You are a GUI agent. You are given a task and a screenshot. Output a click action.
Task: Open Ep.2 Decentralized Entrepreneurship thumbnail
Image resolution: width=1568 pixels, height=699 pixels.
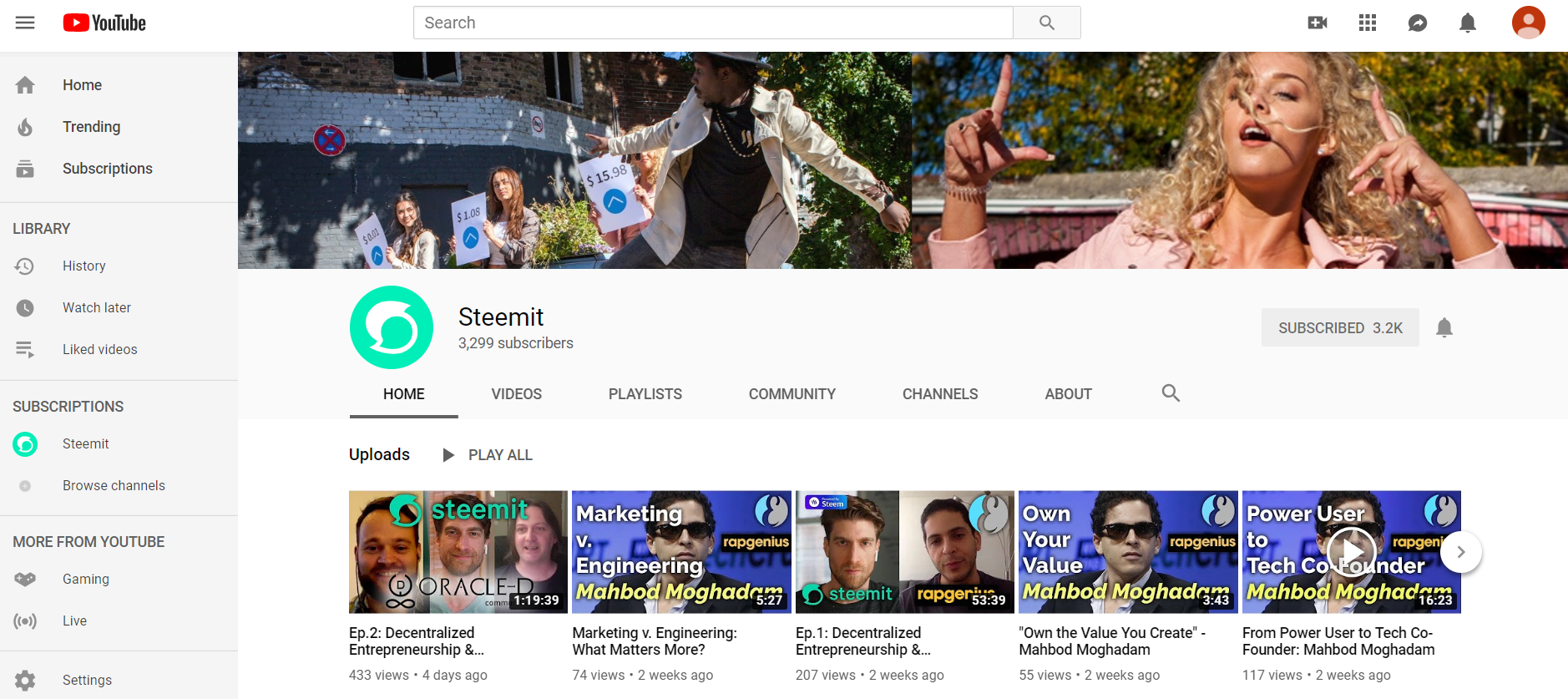pos(458,552)
